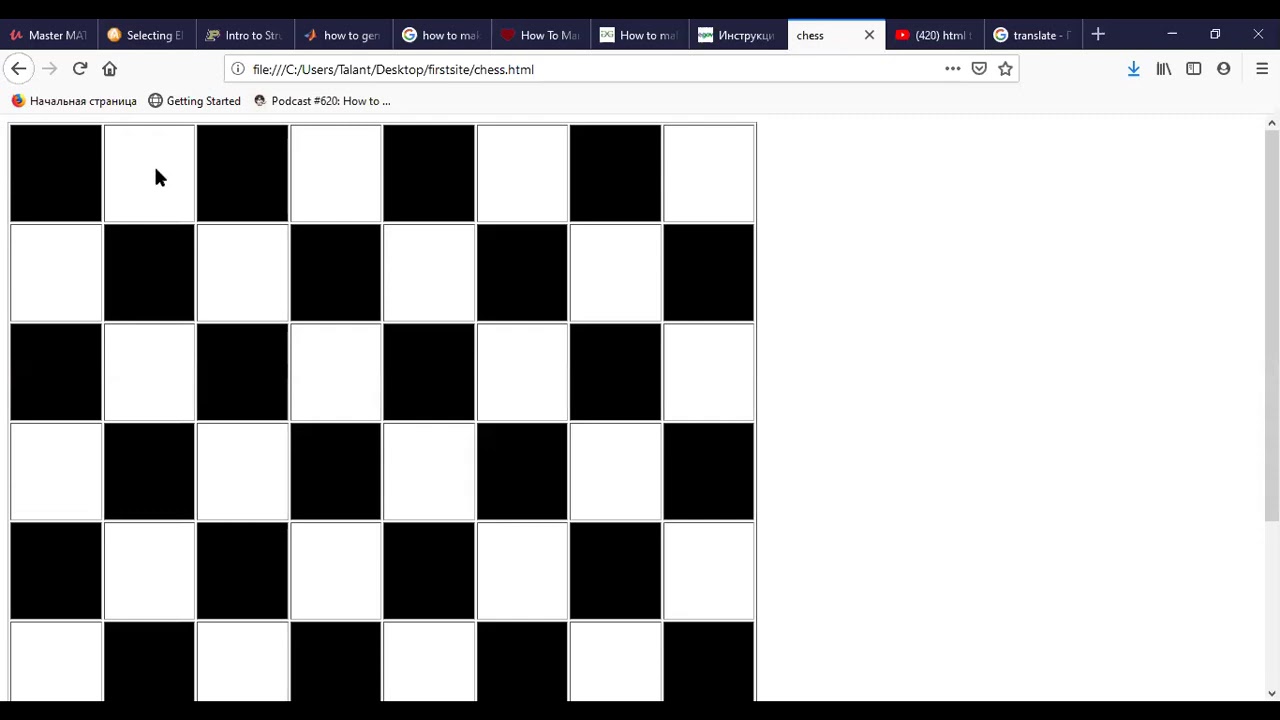Minimize the Firefox window
The width and height of the screenshot is (1280, 720).
pos(1172,35)
